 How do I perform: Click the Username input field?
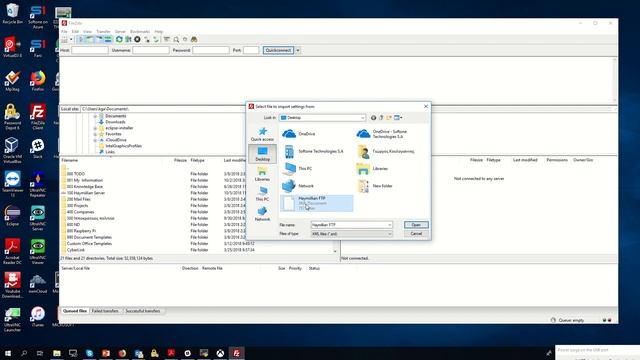(151, 50)
